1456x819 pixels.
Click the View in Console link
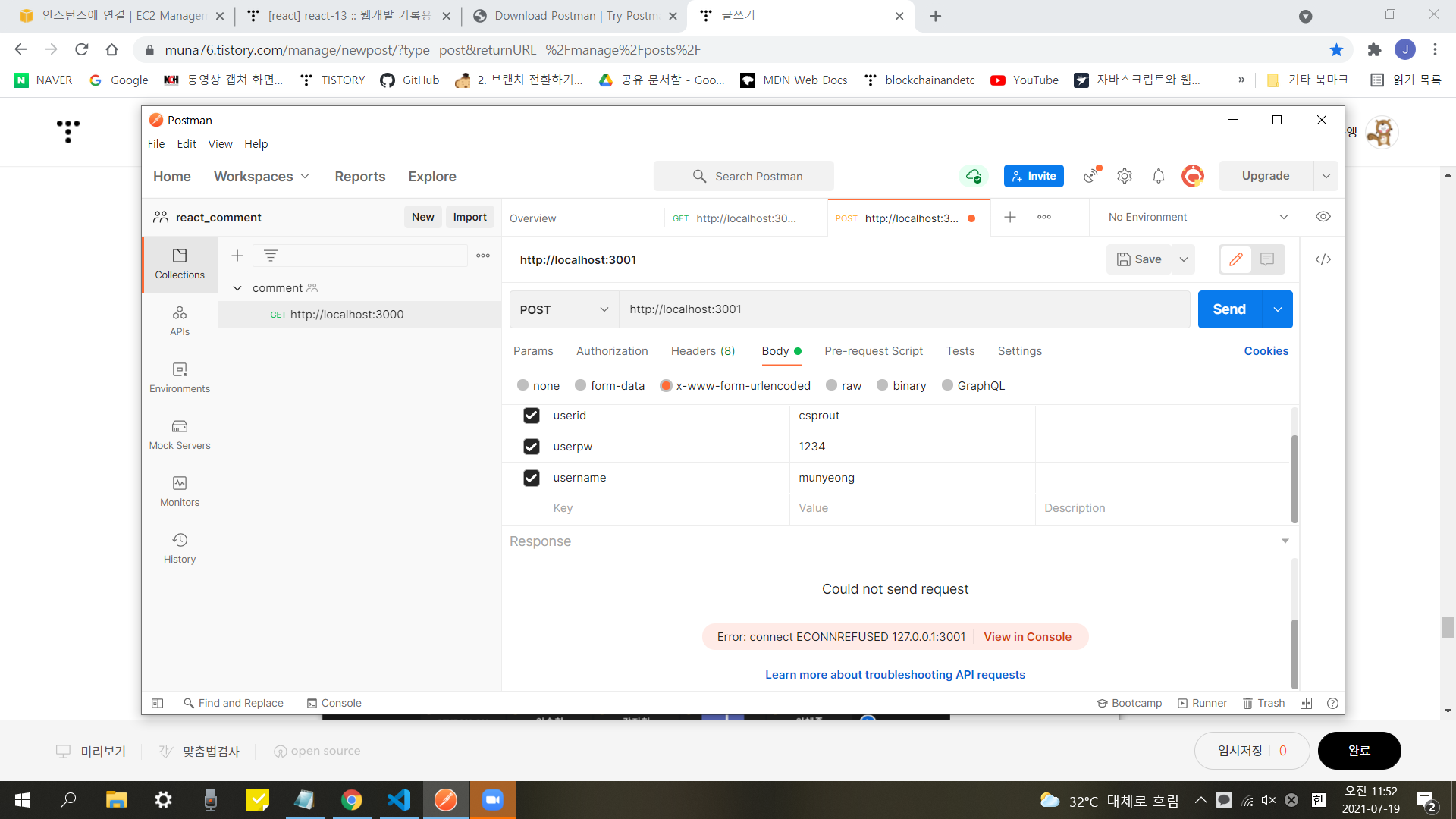point(1028,637)
